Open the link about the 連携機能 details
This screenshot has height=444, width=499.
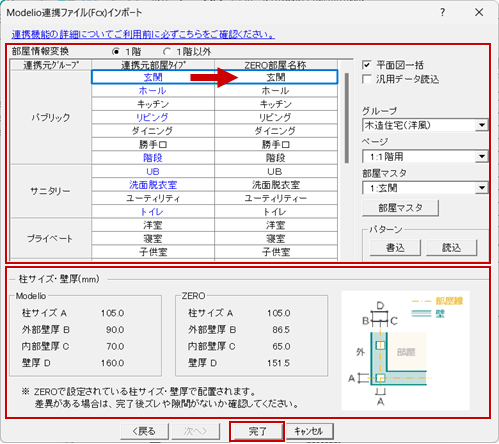point(143,34)
